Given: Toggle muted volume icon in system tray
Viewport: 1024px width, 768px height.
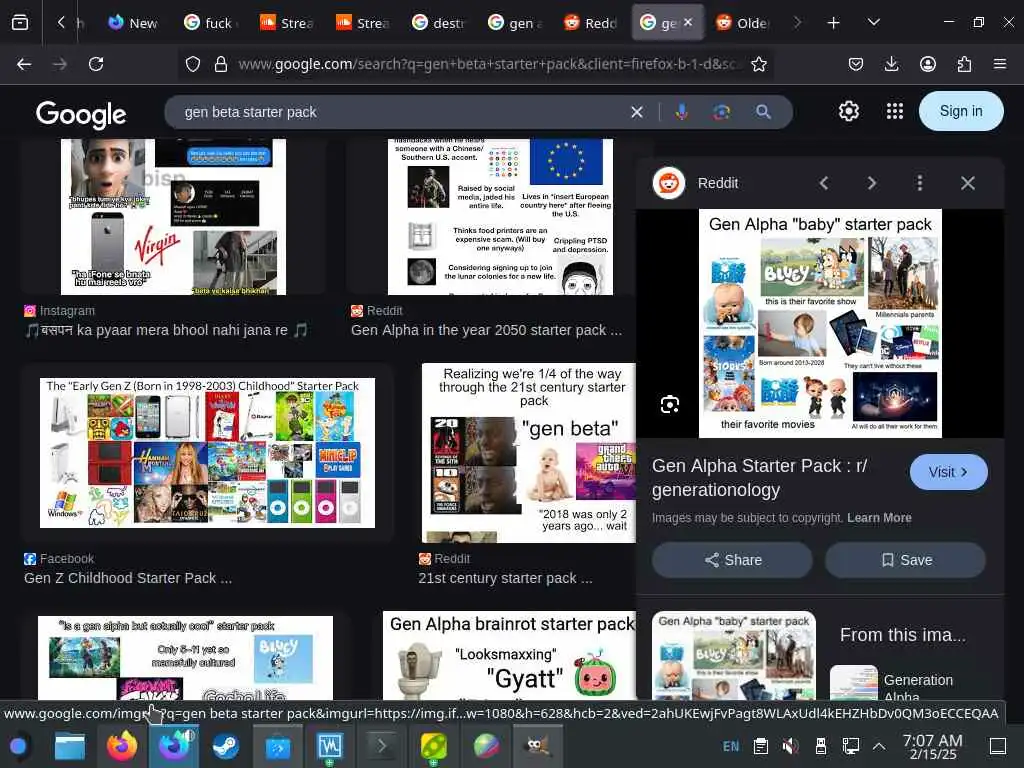Looking at the screenshot, I should (790, 746).
